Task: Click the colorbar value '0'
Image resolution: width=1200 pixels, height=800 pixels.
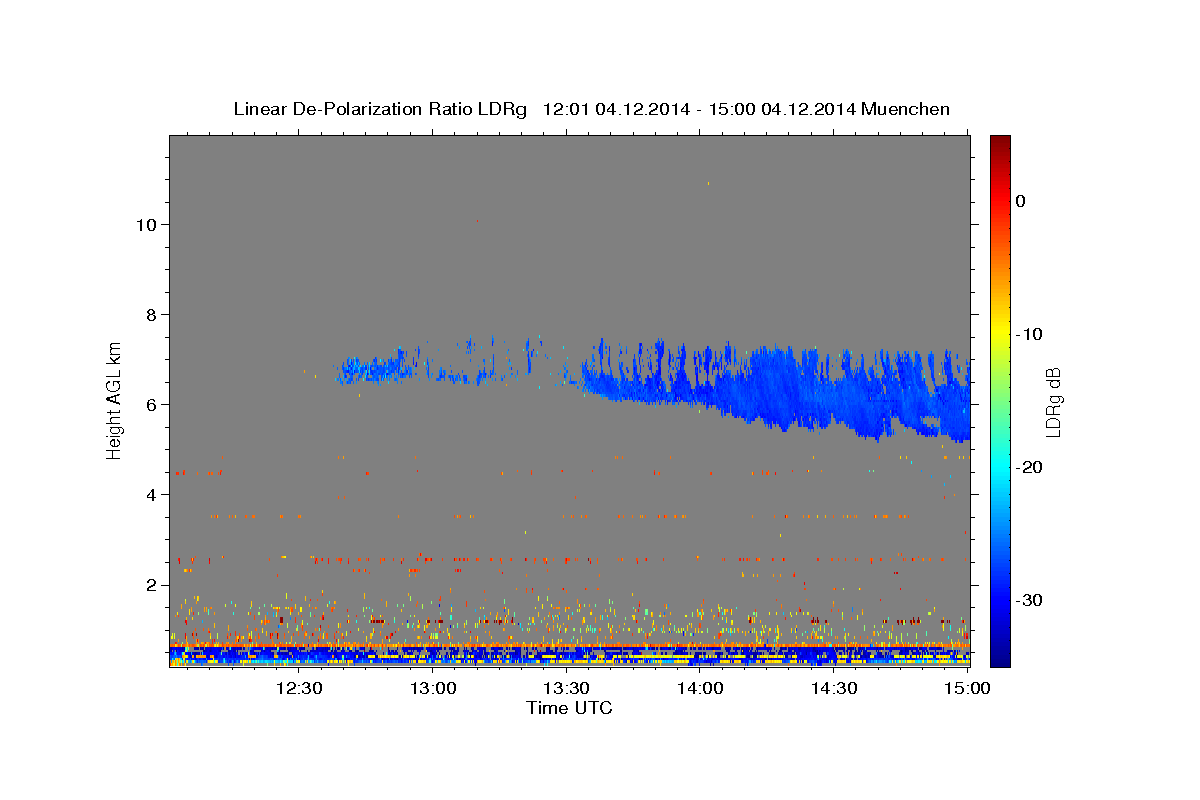Action: click(1020, 201)
